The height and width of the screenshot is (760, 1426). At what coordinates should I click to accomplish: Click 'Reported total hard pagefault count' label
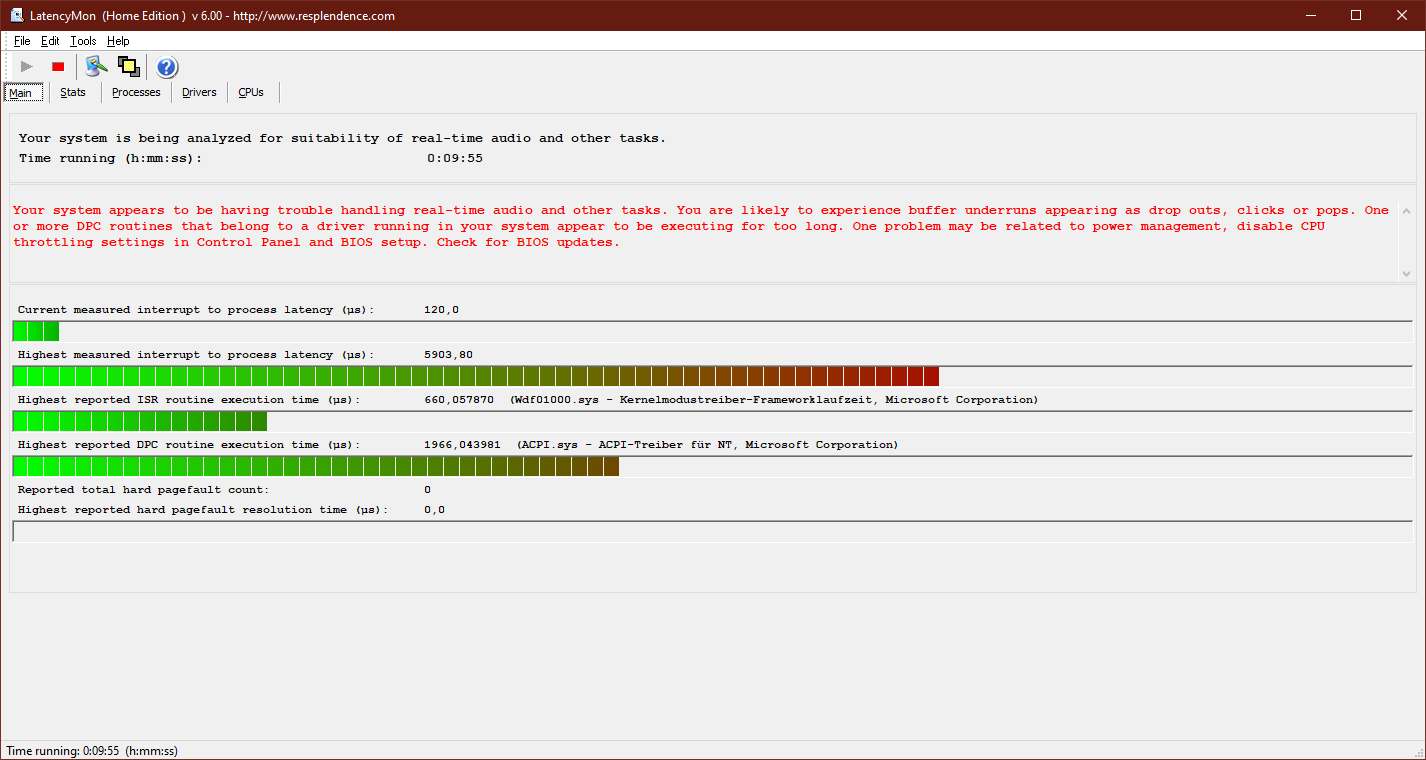coord(143,490)
